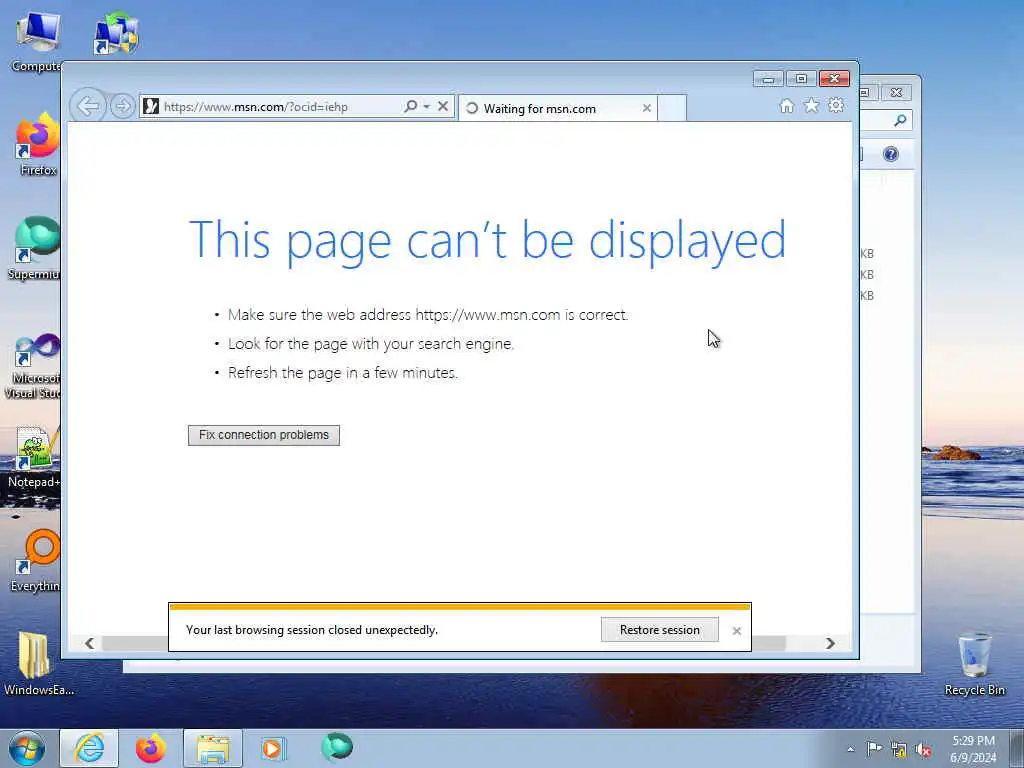Click 'Make sure the web address' bullet text
This screenshot has width=1024, height=768.
coord(428,315)
